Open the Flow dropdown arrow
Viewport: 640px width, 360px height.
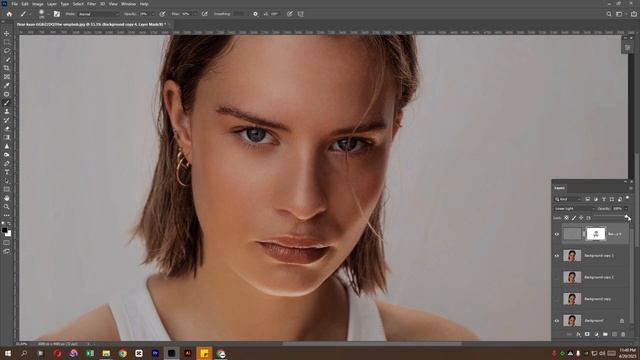coord(195,14)
